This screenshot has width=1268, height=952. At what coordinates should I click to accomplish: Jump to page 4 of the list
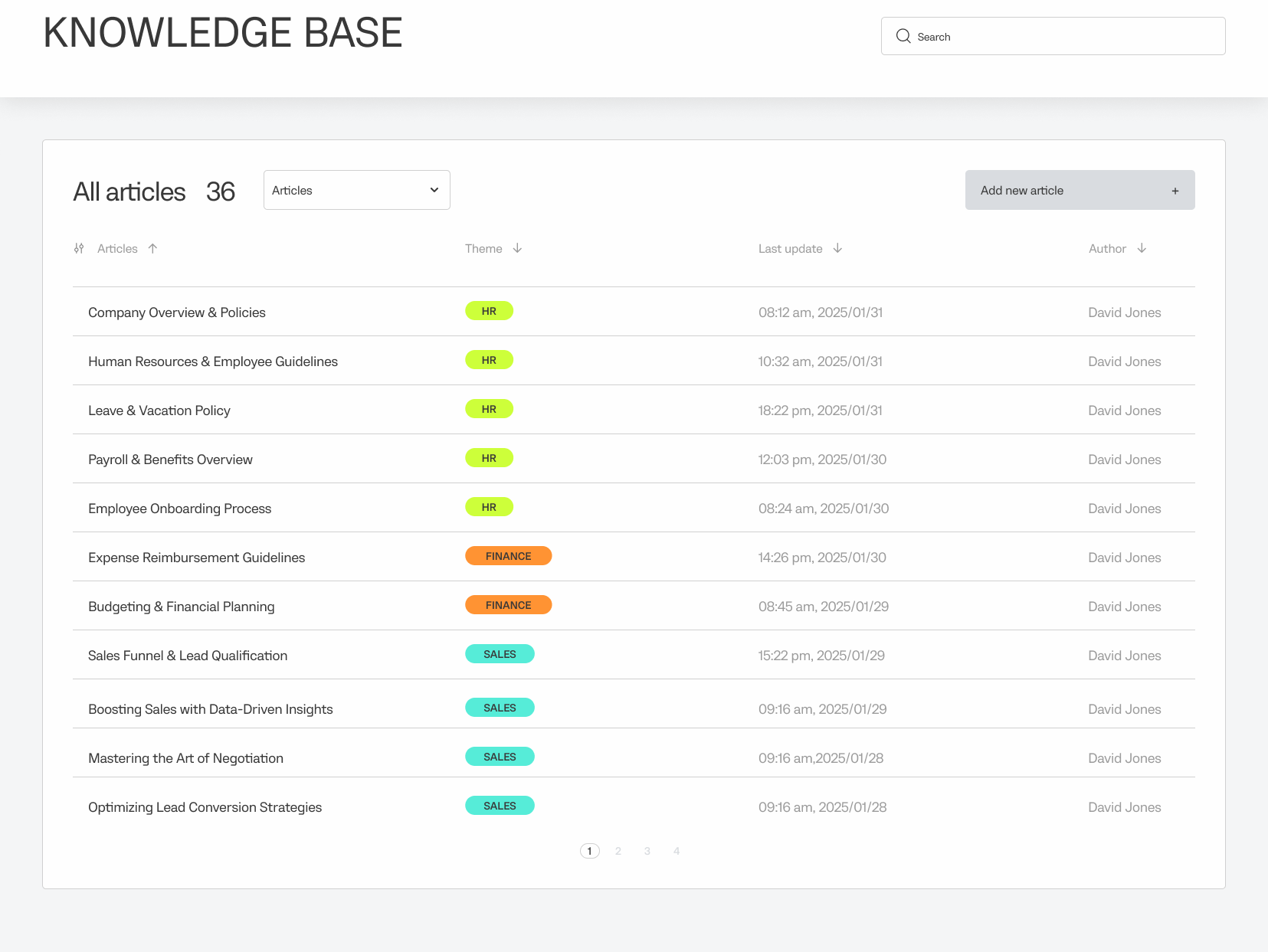tap(677, 851)
